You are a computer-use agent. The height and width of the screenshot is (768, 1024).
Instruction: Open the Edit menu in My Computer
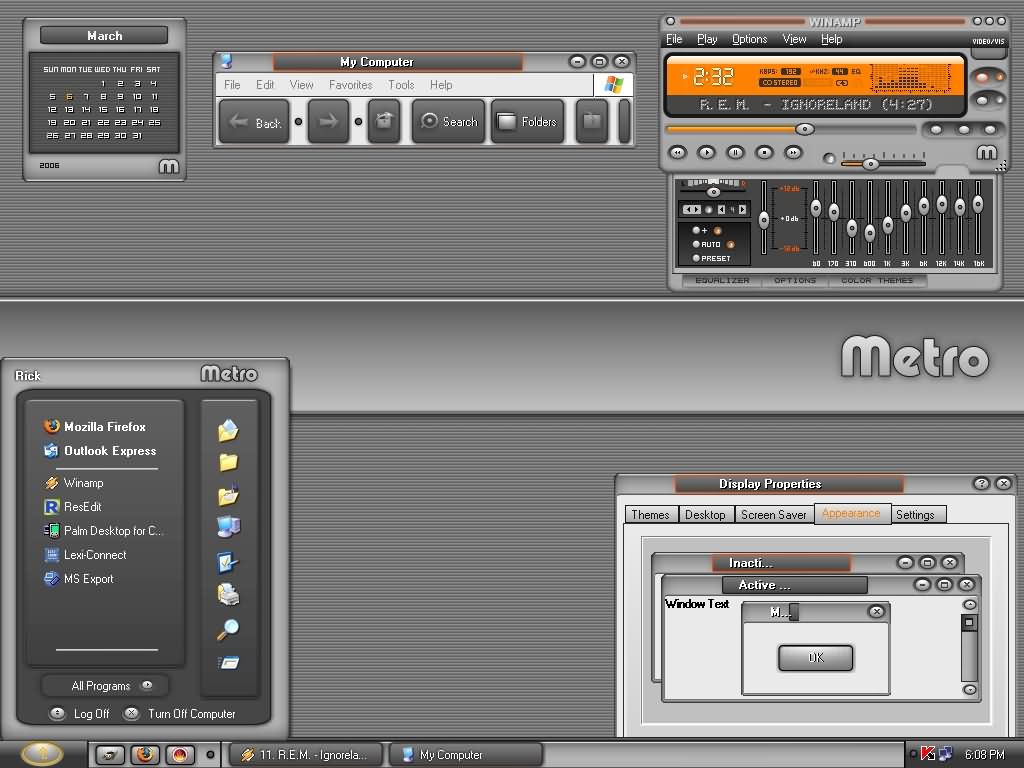[265, 85]
